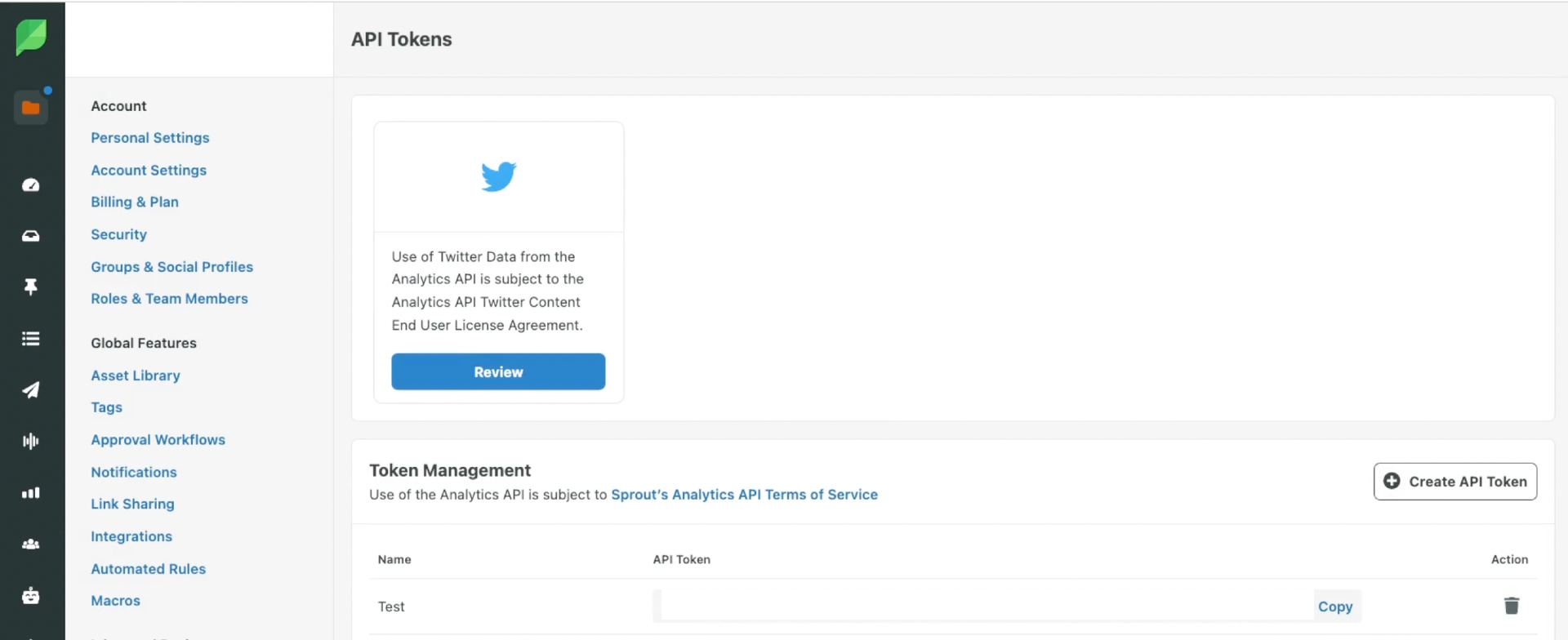Open Security settings

coord(119,235)
